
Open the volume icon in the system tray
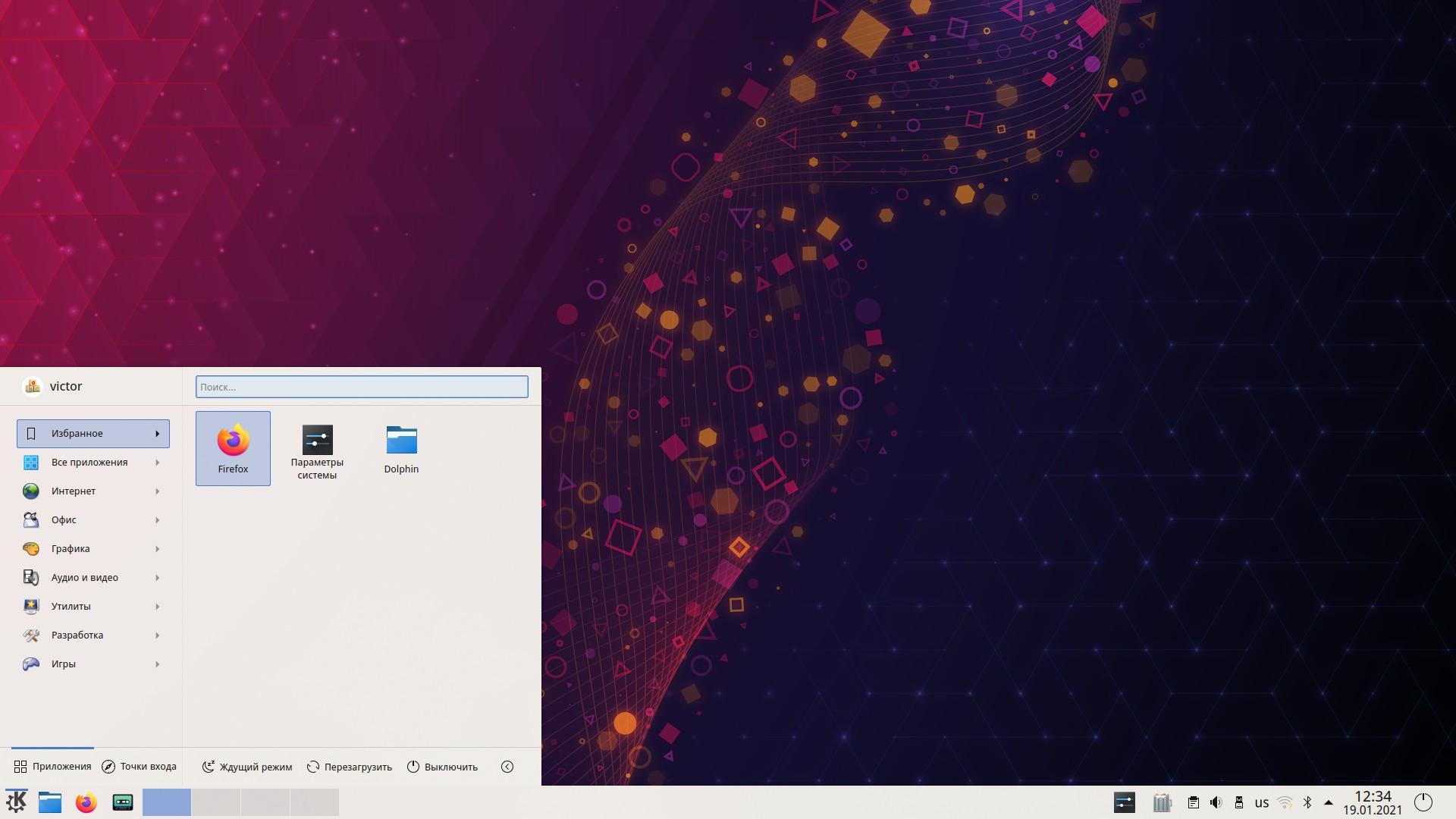[x=1216, y=802]
